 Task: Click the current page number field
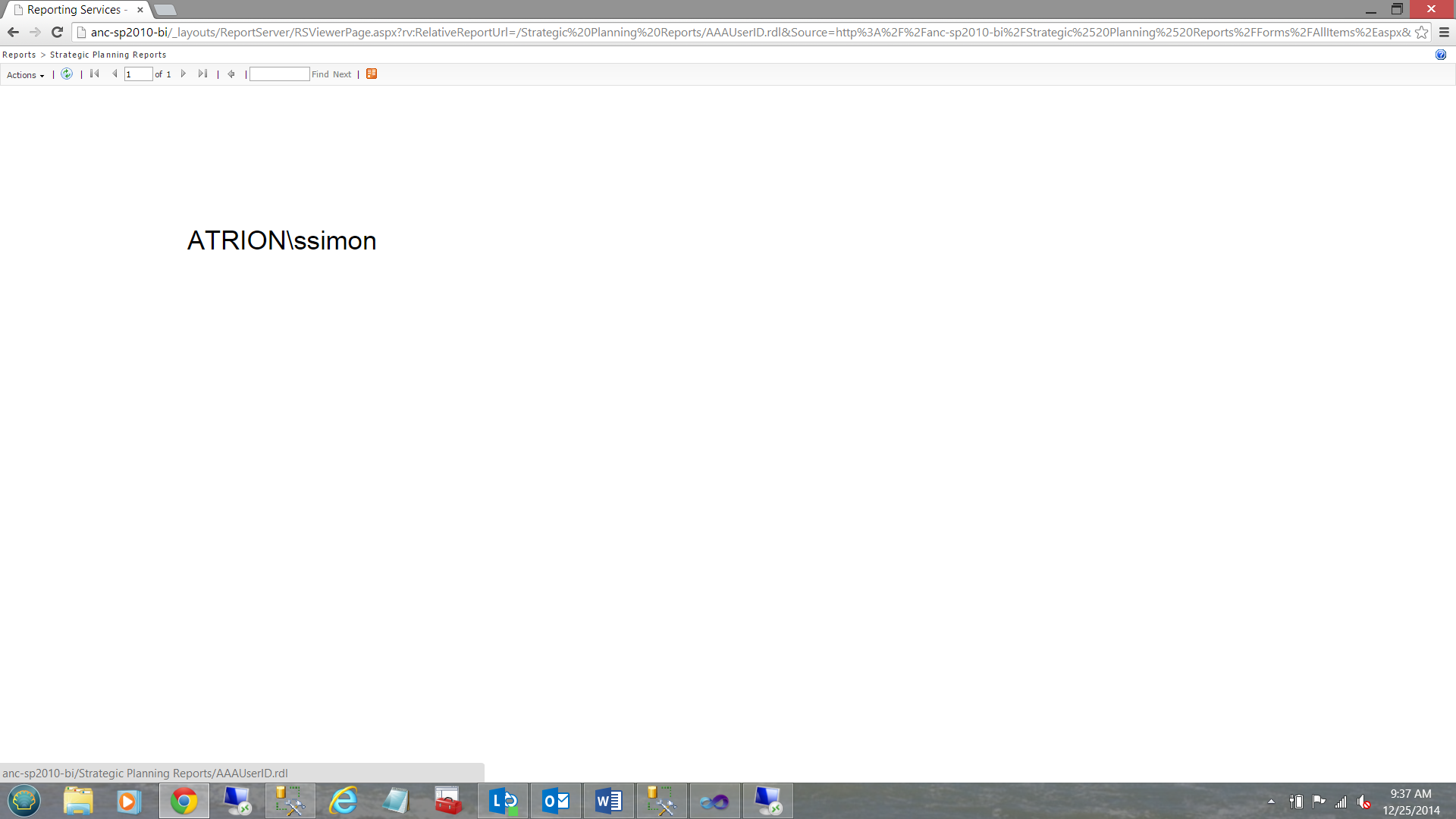[138, 74]
